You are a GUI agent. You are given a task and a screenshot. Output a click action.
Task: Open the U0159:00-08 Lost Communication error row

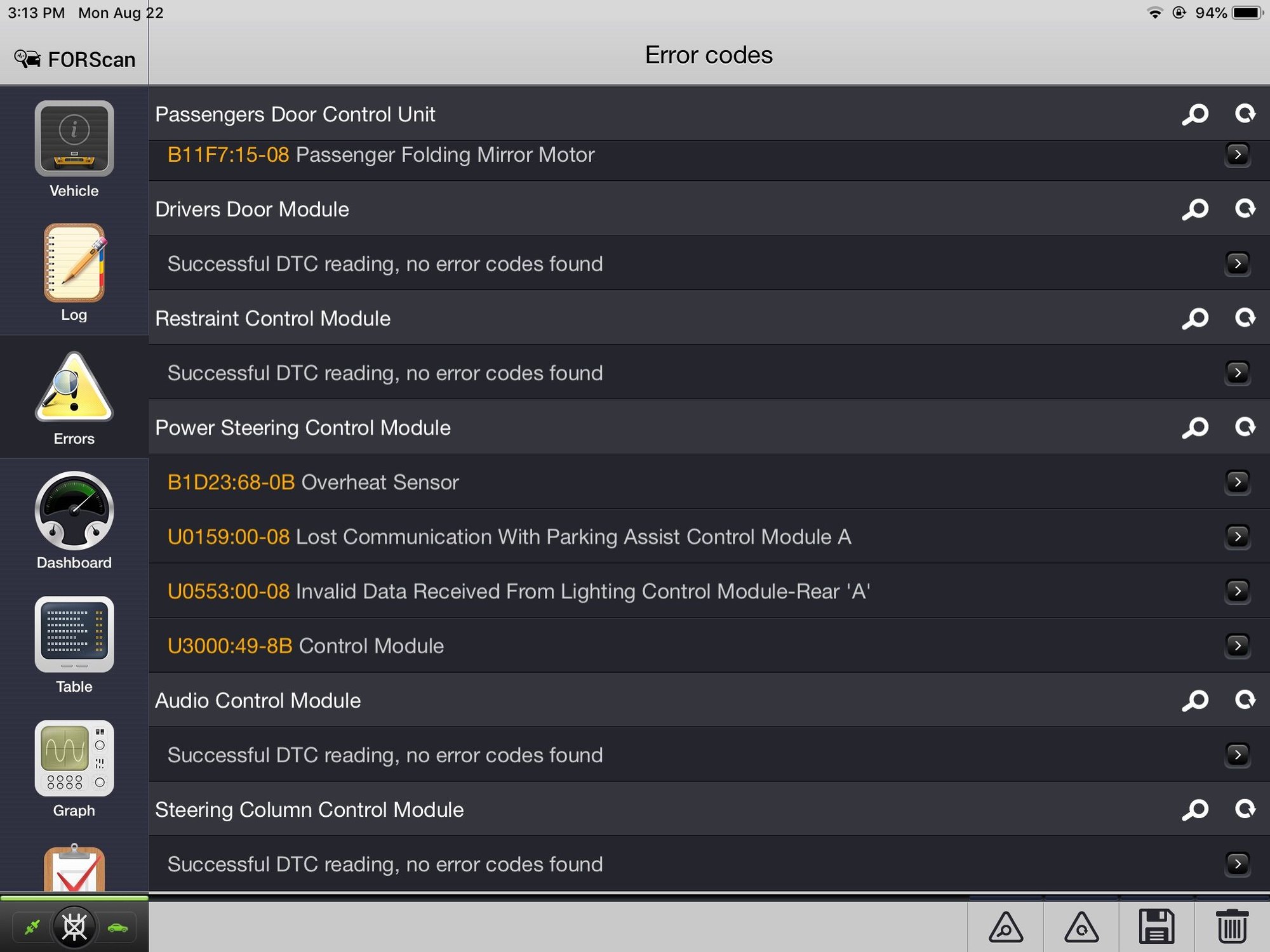[1238, 536]
